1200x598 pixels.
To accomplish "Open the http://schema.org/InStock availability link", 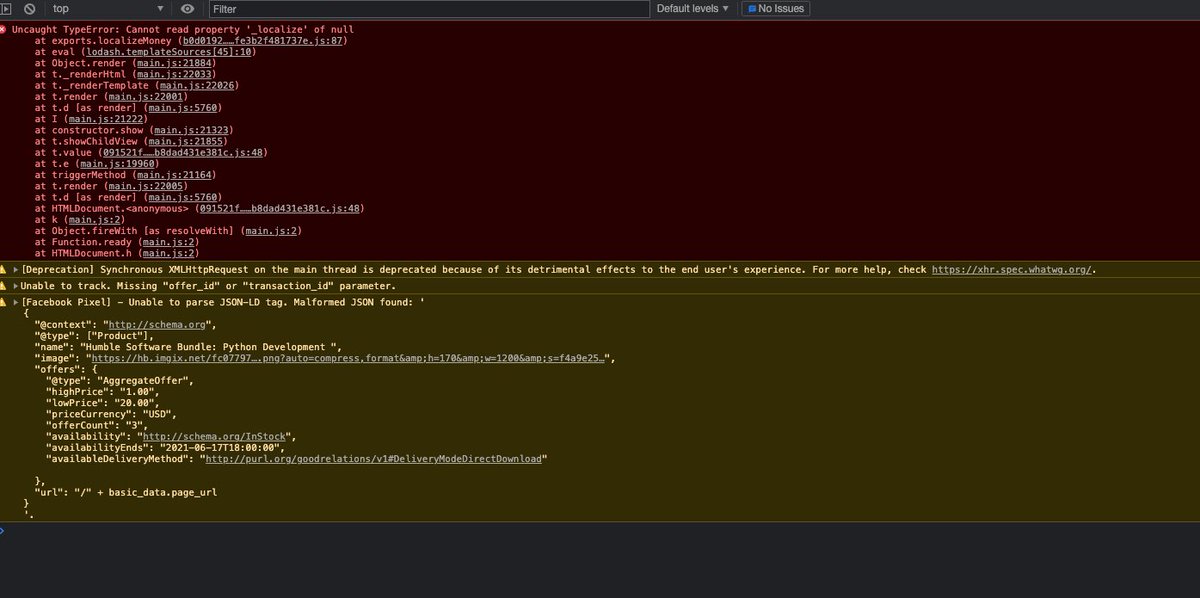I will (x=214, y=436).
